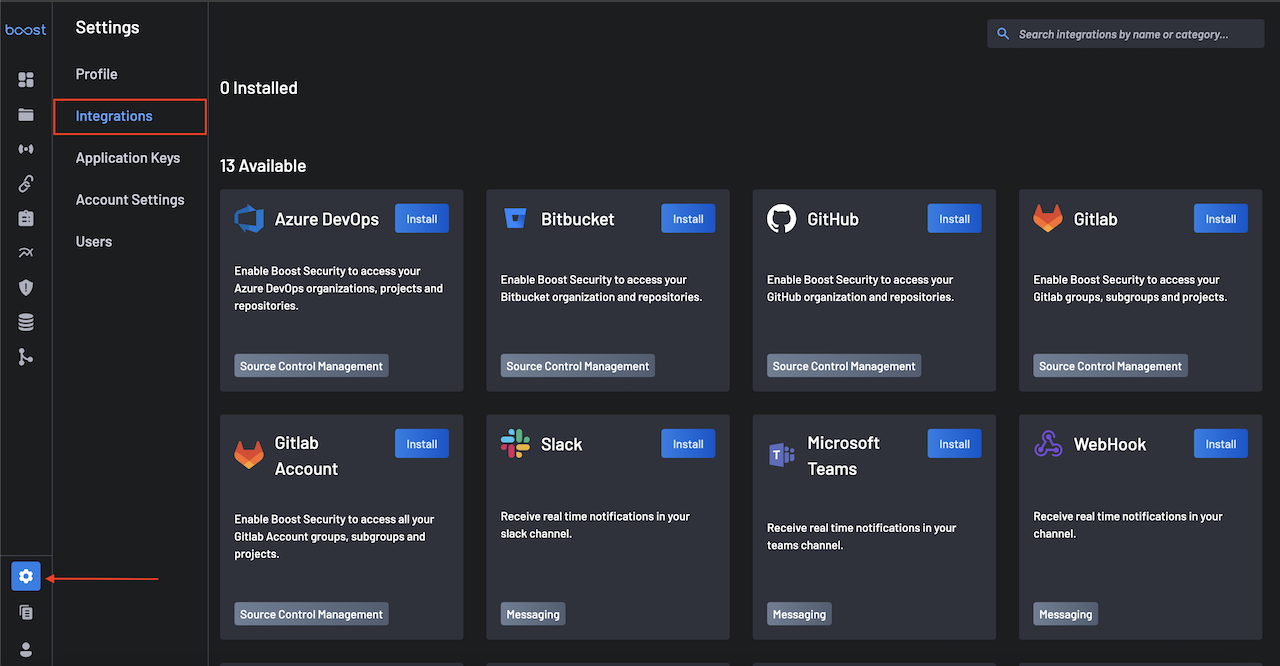Open Account Settings section
Screen dimensions: 1280x666
[130, 200]
